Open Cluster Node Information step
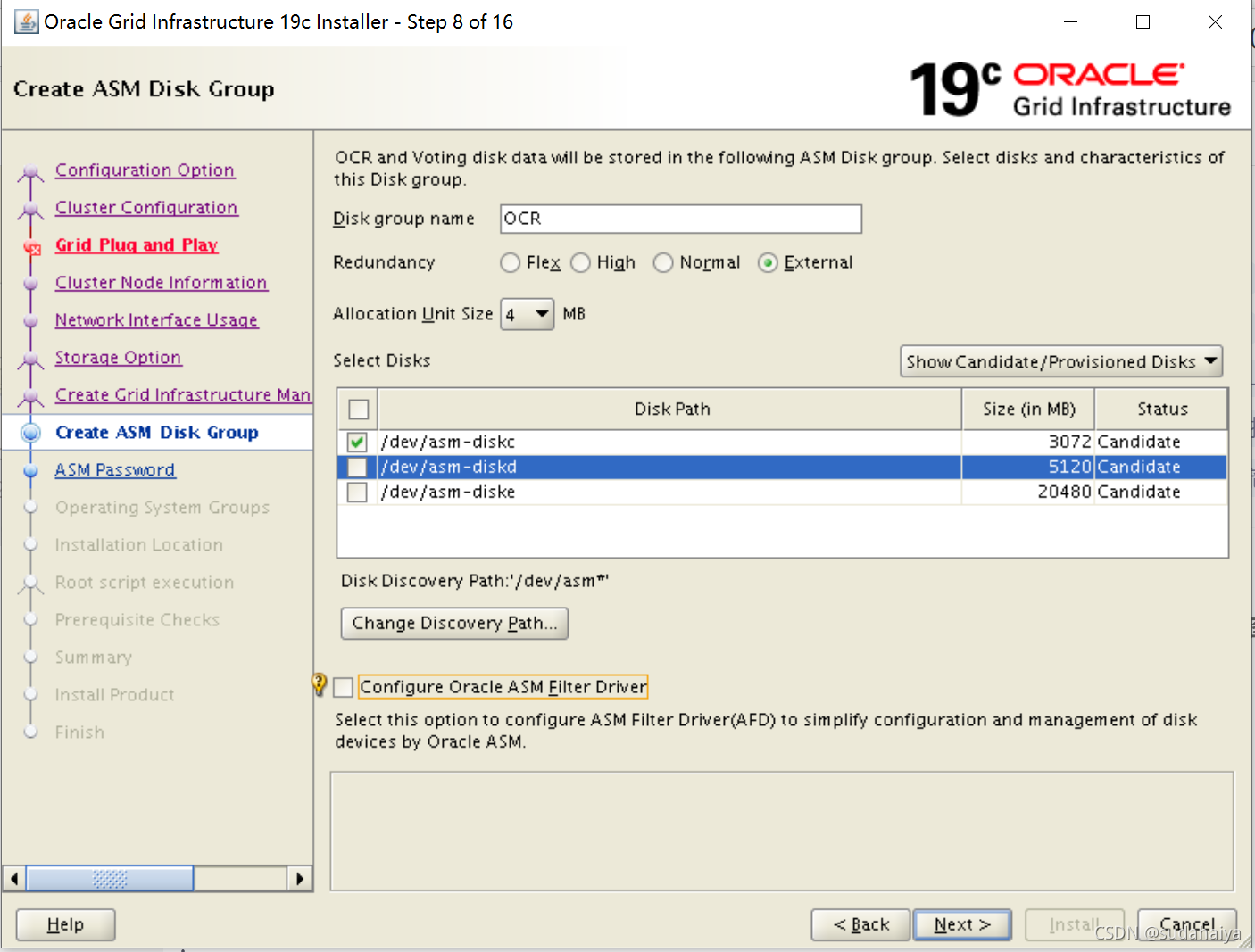The image size is (1255, 952). [x=162, y=282]
